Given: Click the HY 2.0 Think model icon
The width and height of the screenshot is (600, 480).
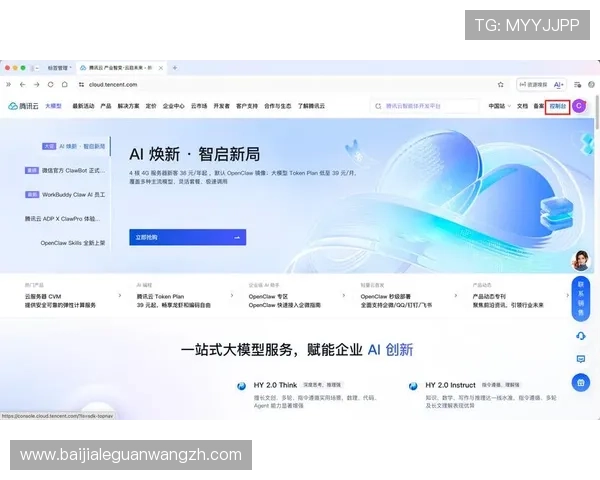Looking at the screenshot, I should click(241, 386).
